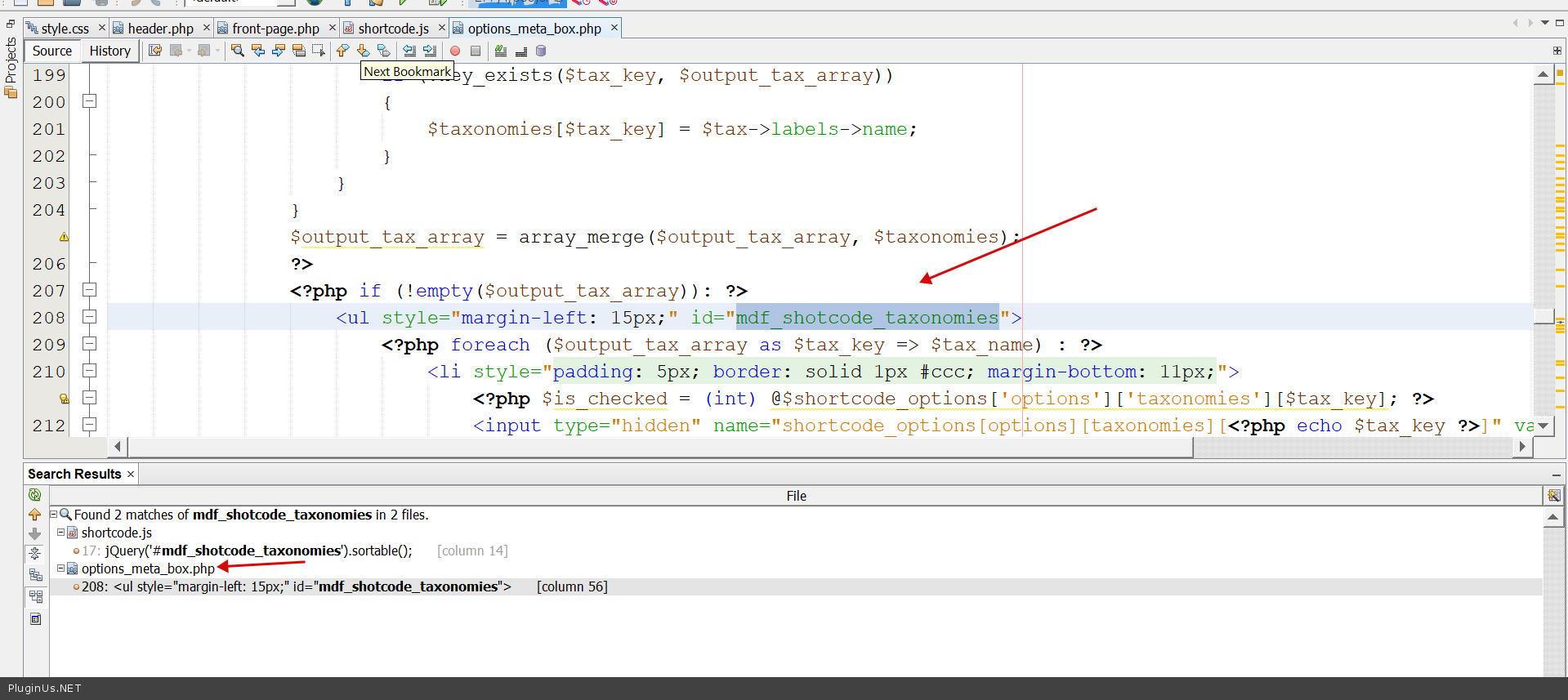
Task: Collapse the options_meta_box.php result node
Action: (x=61, y=568)
